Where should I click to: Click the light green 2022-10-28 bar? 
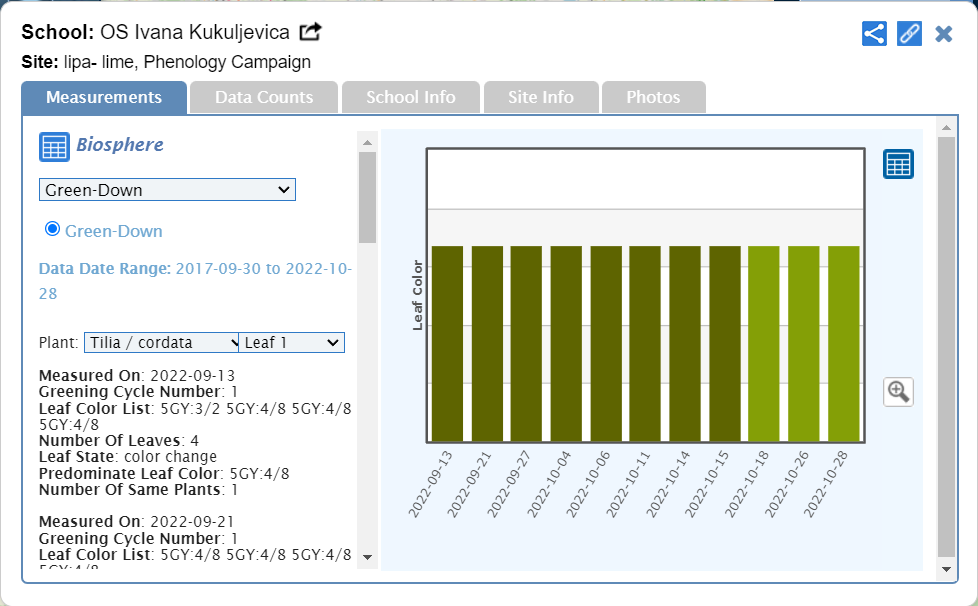click(x=843, y=343)
